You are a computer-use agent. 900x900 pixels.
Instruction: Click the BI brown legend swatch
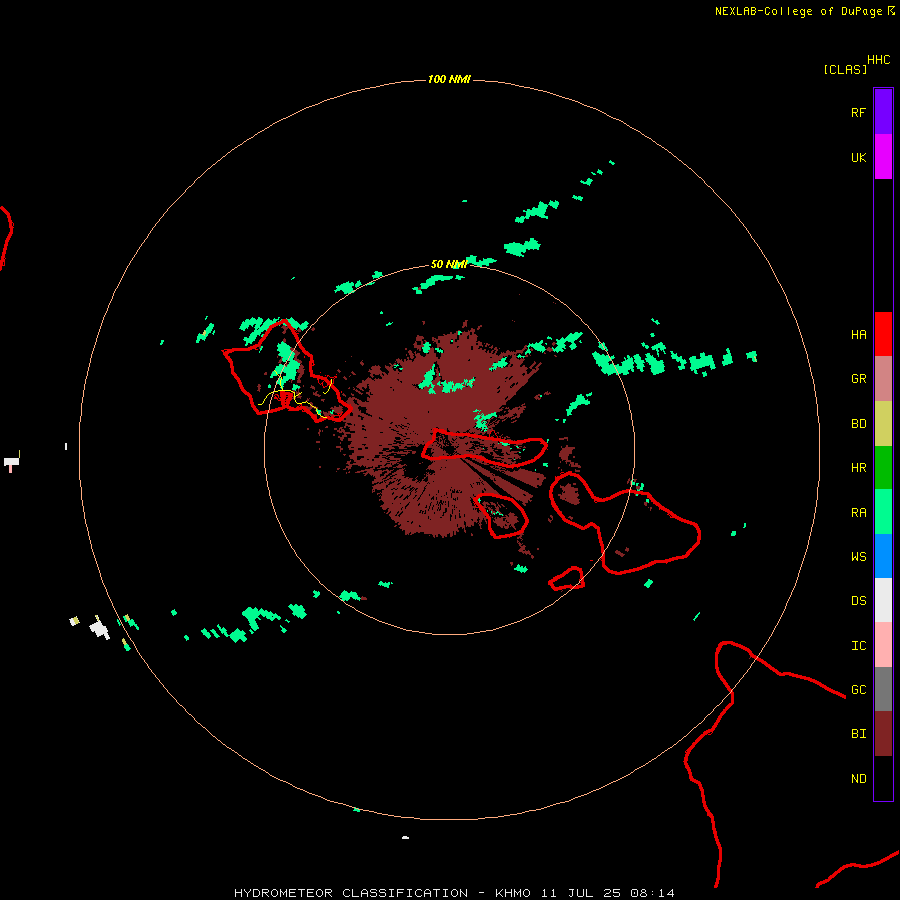pyautogui.click(x=883, y=734)
